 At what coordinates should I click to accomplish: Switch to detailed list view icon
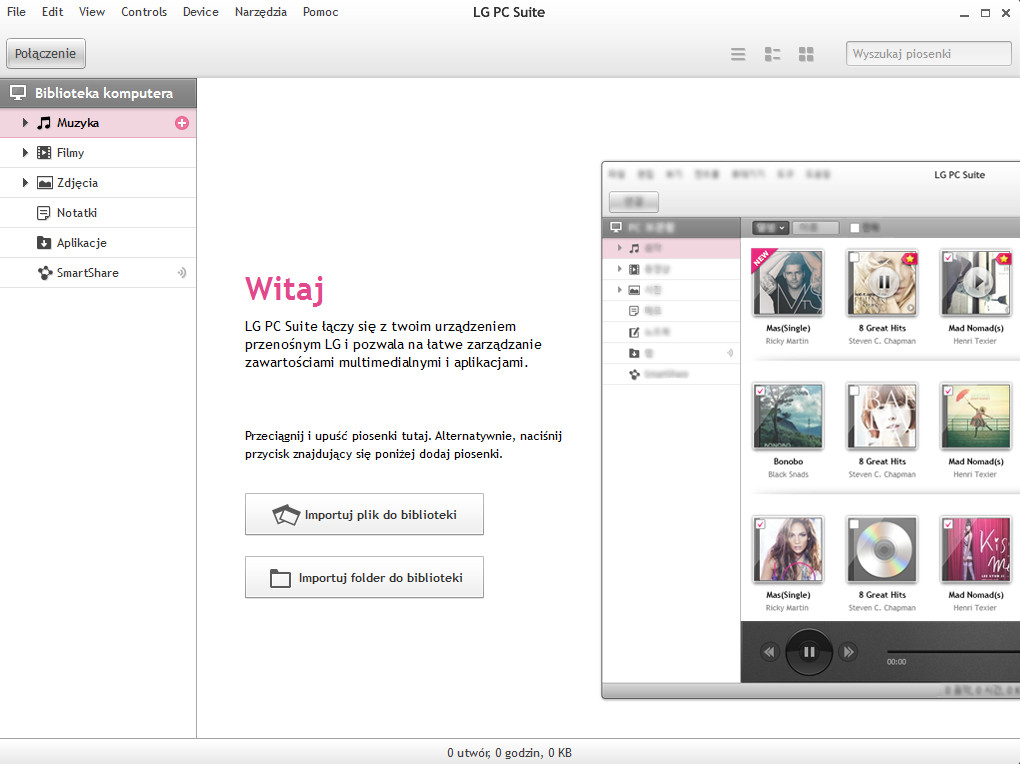pos(772,54)
